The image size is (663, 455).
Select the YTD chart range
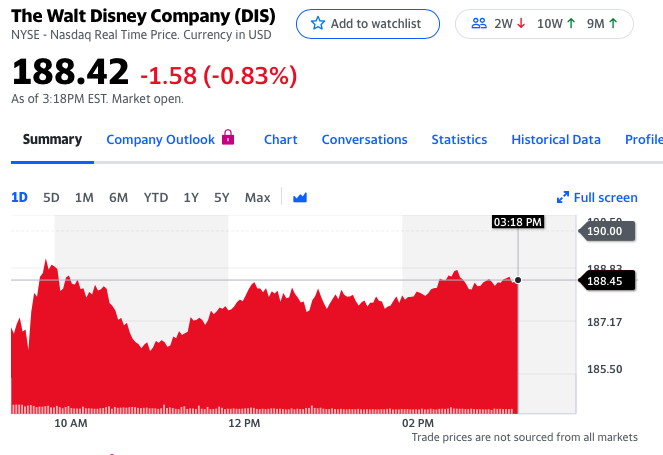pos(156,197)
